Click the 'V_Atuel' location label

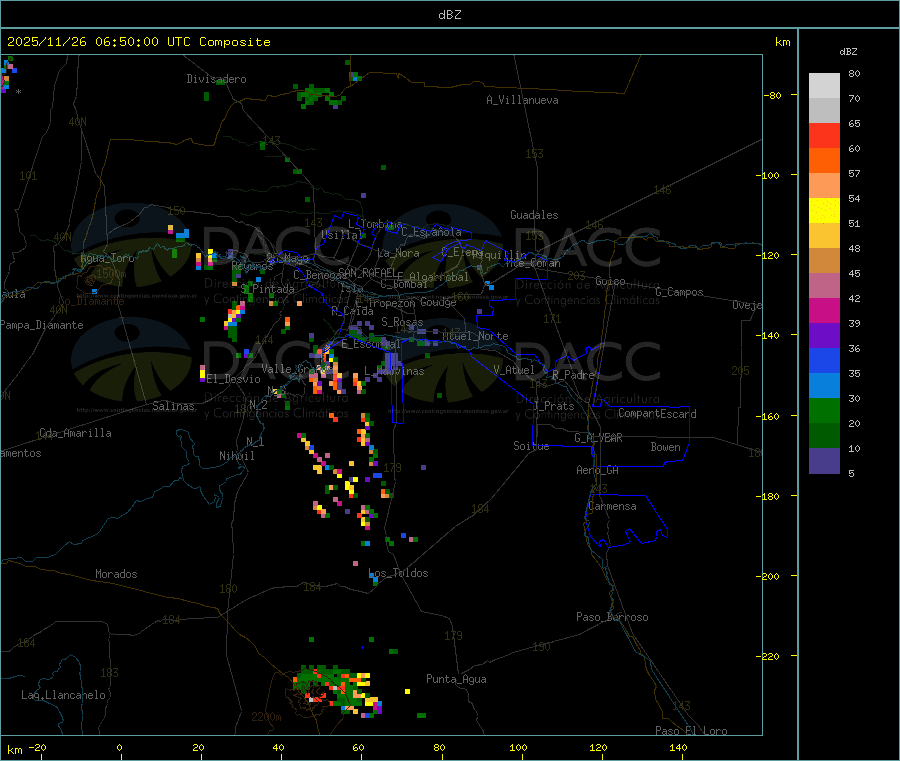pyautogui.click(x=514, y=370)
